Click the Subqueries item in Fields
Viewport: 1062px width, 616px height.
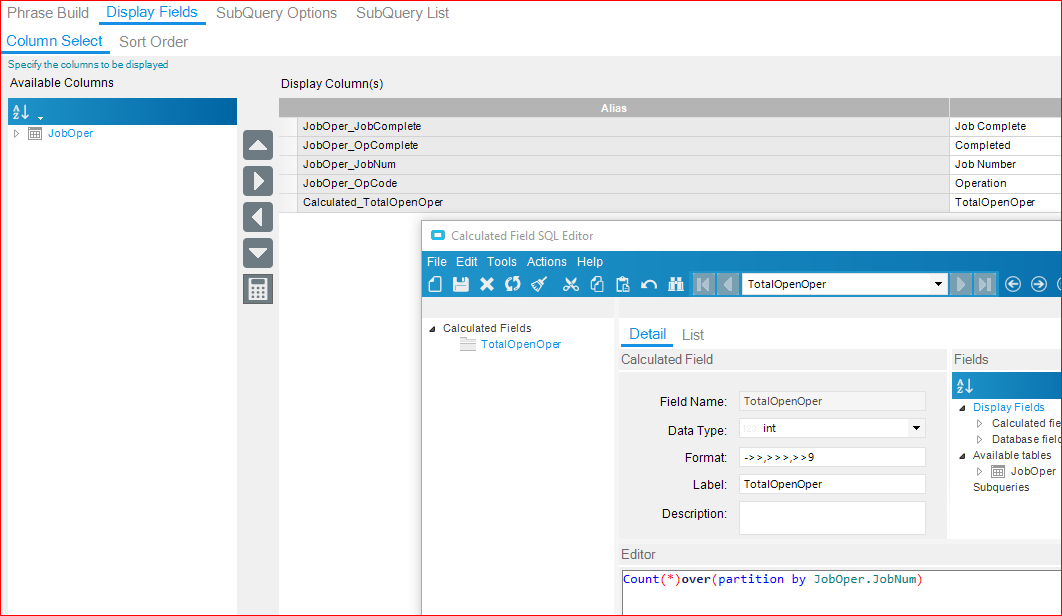click(x=1001, y=487)
